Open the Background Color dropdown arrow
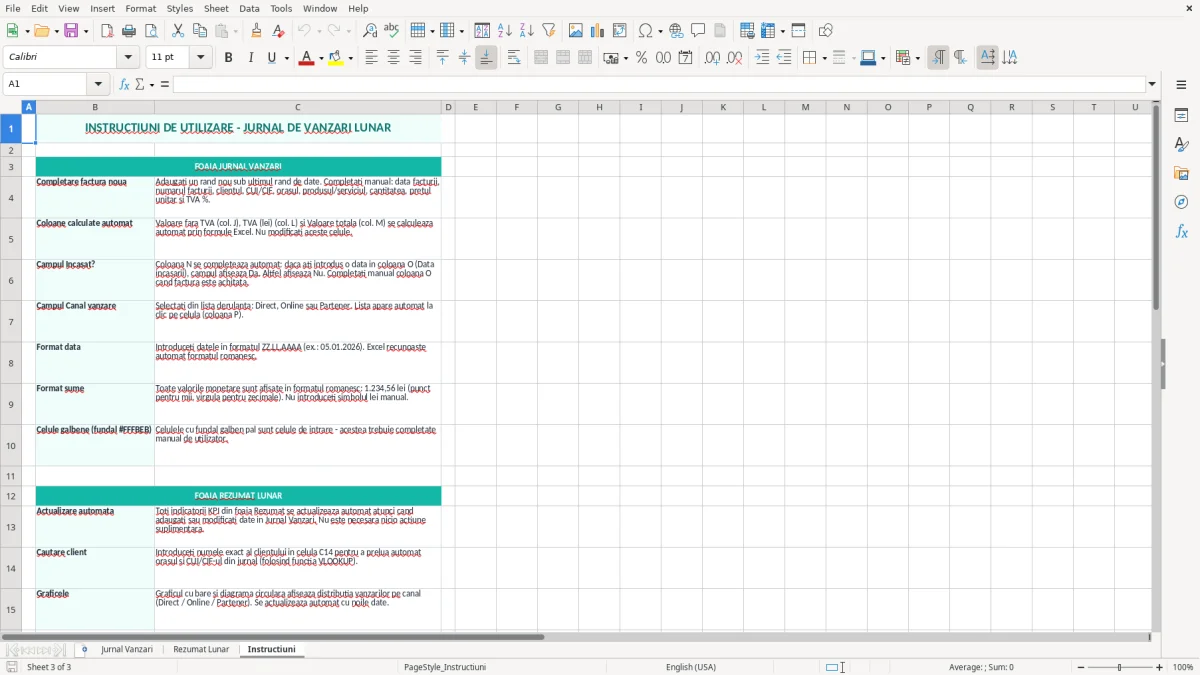The height and width of the screenshot is (675, 1200). 350,58
